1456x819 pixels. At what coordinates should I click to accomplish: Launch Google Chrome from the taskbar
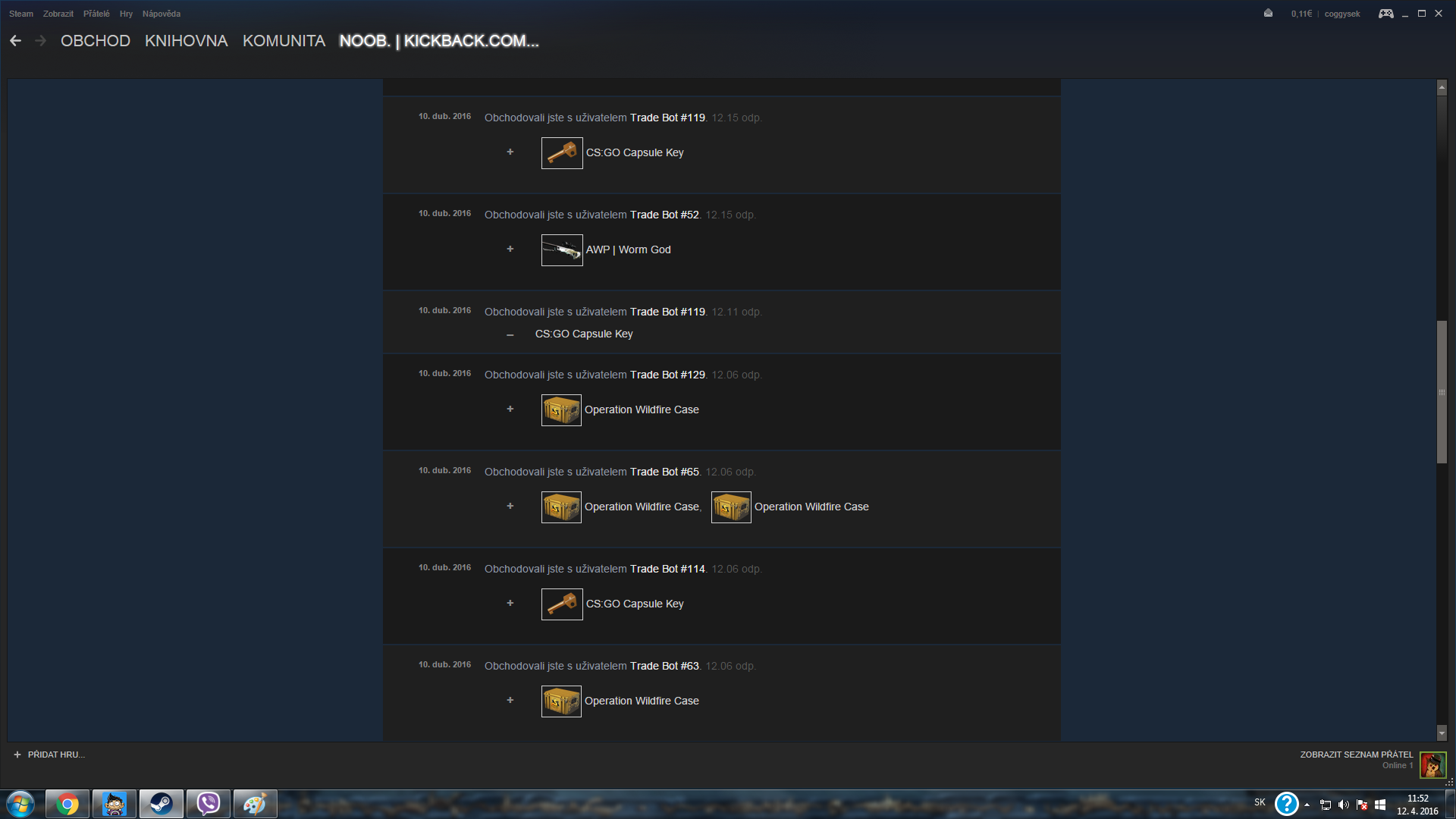[67, 804]
